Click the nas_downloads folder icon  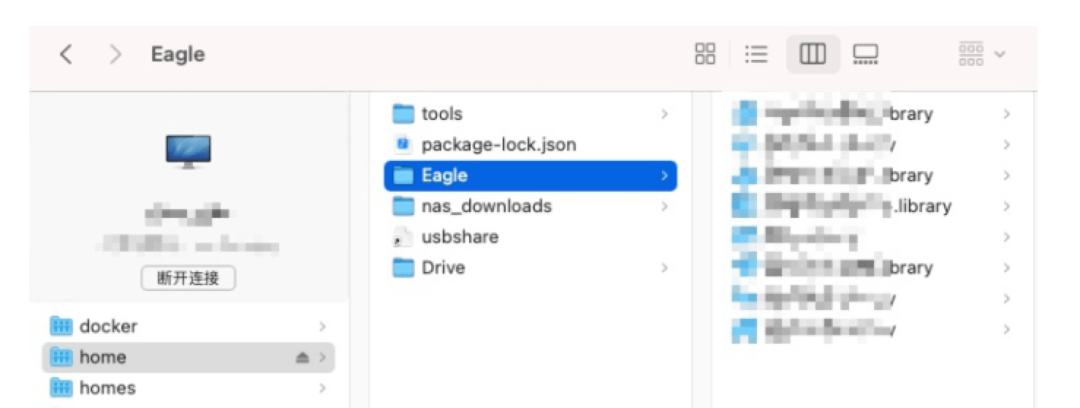[403, 206]
